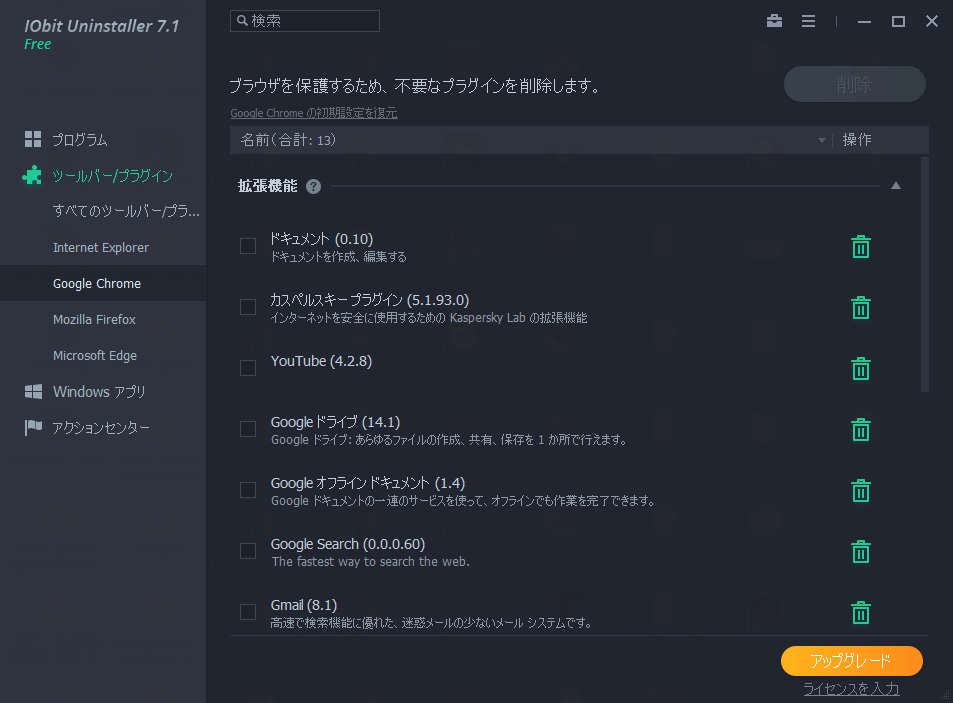Check the Gmail (8.1) checkbox
The height and width of the screenshot is (703, 953).
point(248,612)
